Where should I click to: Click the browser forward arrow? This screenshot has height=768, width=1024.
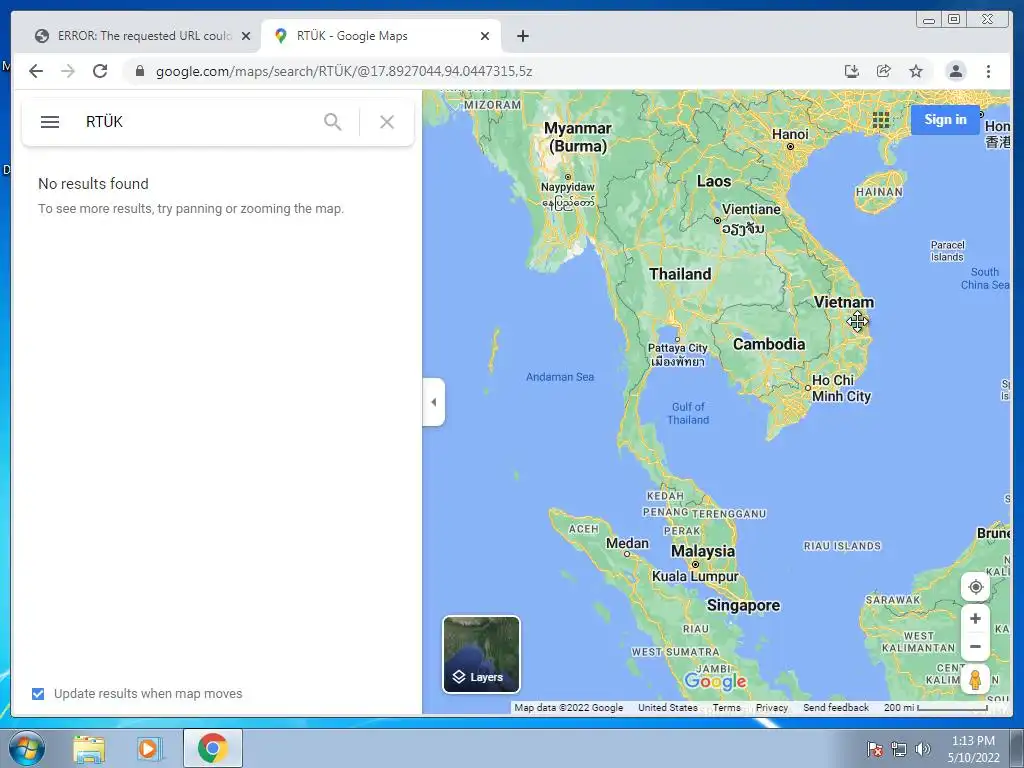point(68,71)
